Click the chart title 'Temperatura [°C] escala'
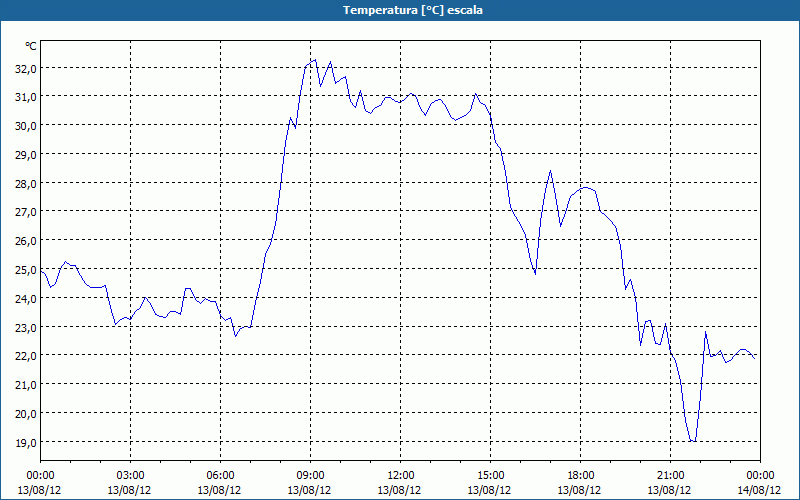The height and width of the screenshot is (500, 800). click(413, 10)
